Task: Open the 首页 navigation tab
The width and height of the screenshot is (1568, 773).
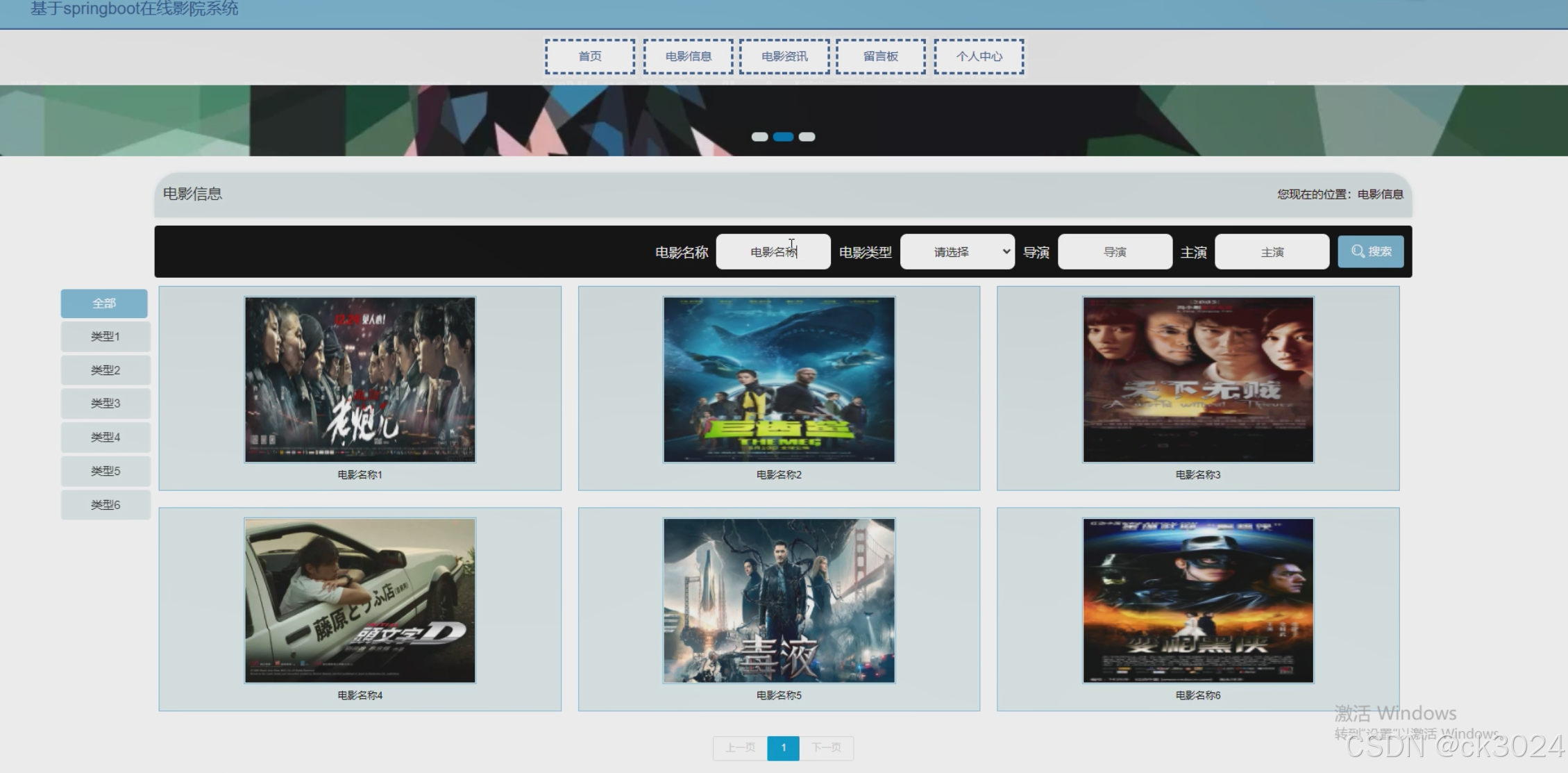Action: tap(590, 56)
